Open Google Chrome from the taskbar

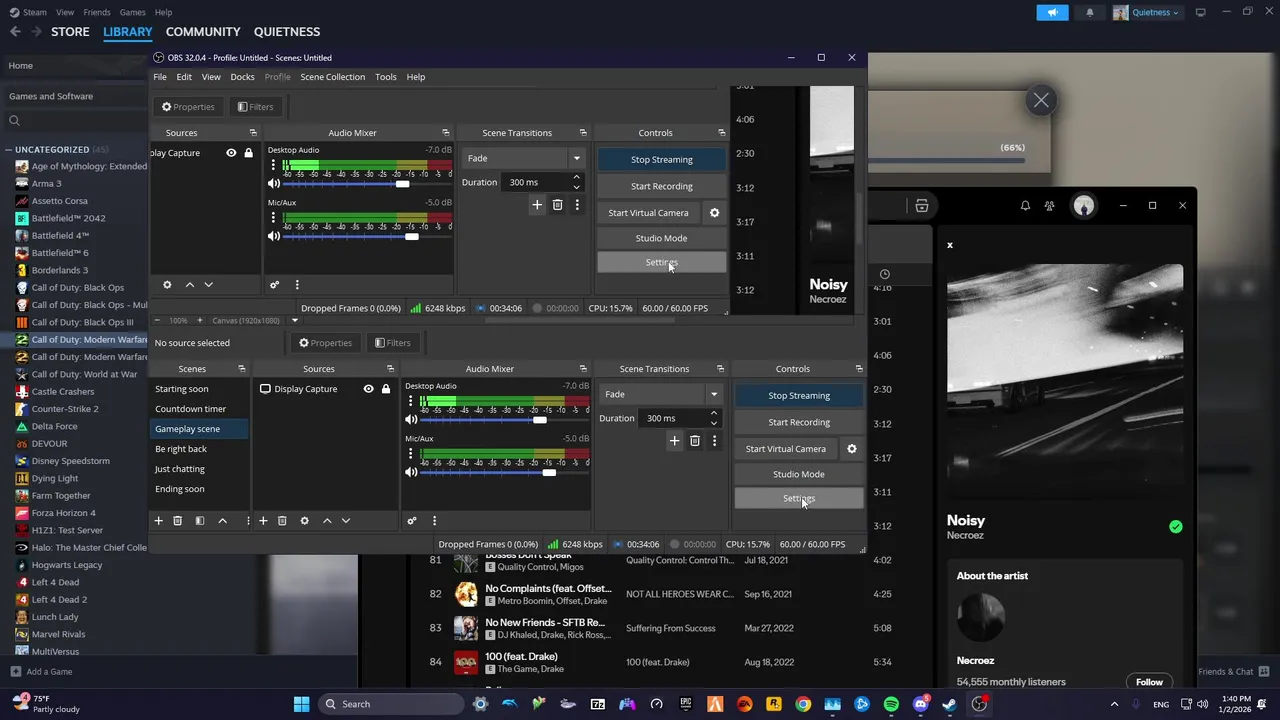pos(803,704)
